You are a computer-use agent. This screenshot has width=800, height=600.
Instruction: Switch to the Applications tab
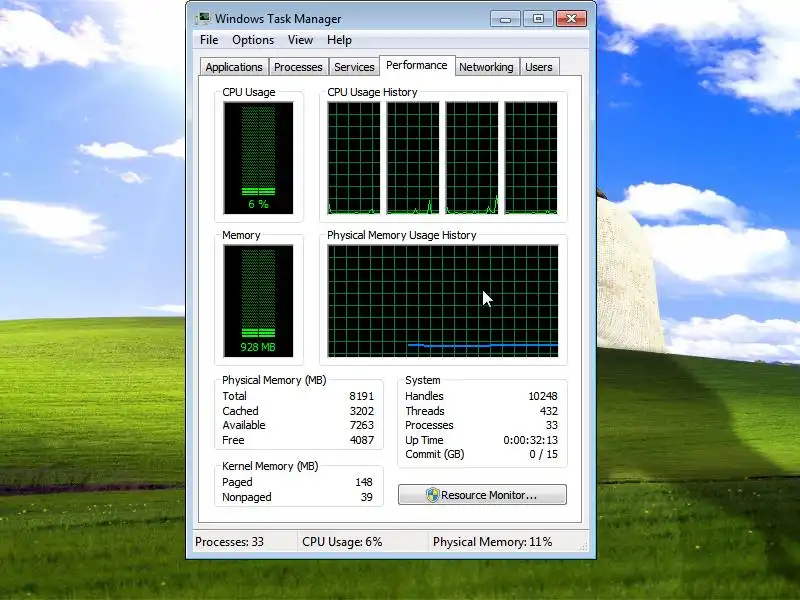point(234,67)
